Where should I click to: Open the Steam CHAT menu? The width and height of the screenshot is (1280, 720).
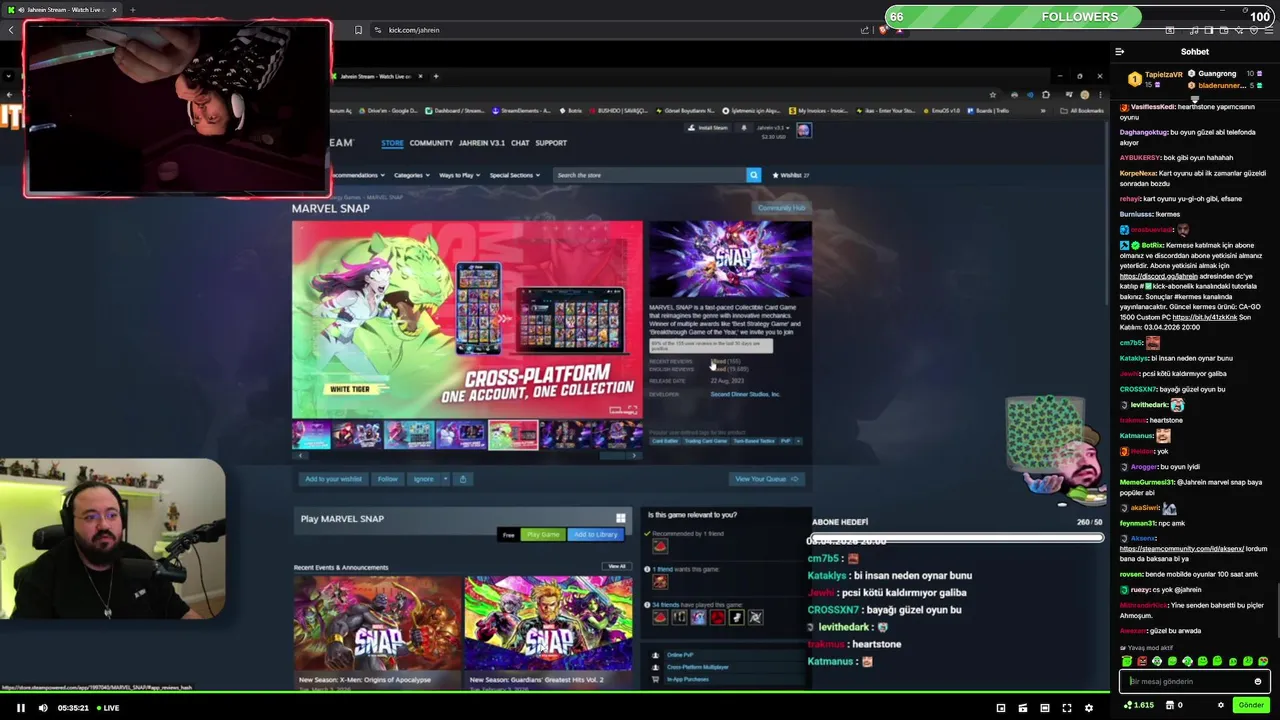(520, 143)
